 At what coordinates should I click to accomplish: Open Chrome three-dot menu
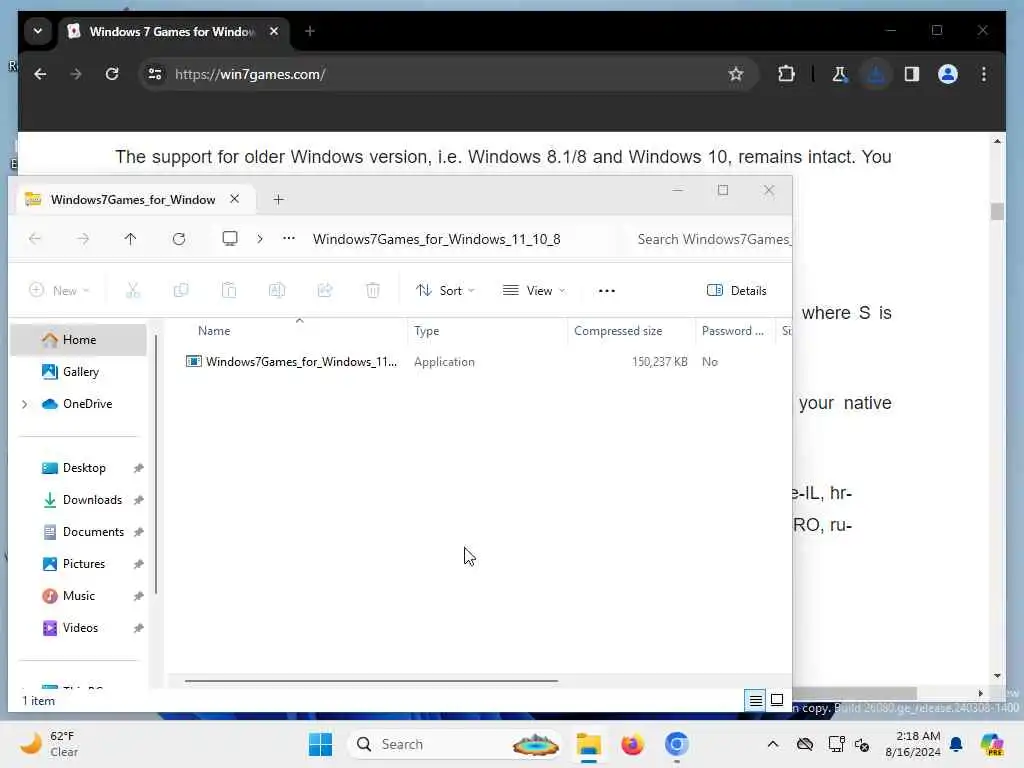pyautogui.click(x=984, y=74)
